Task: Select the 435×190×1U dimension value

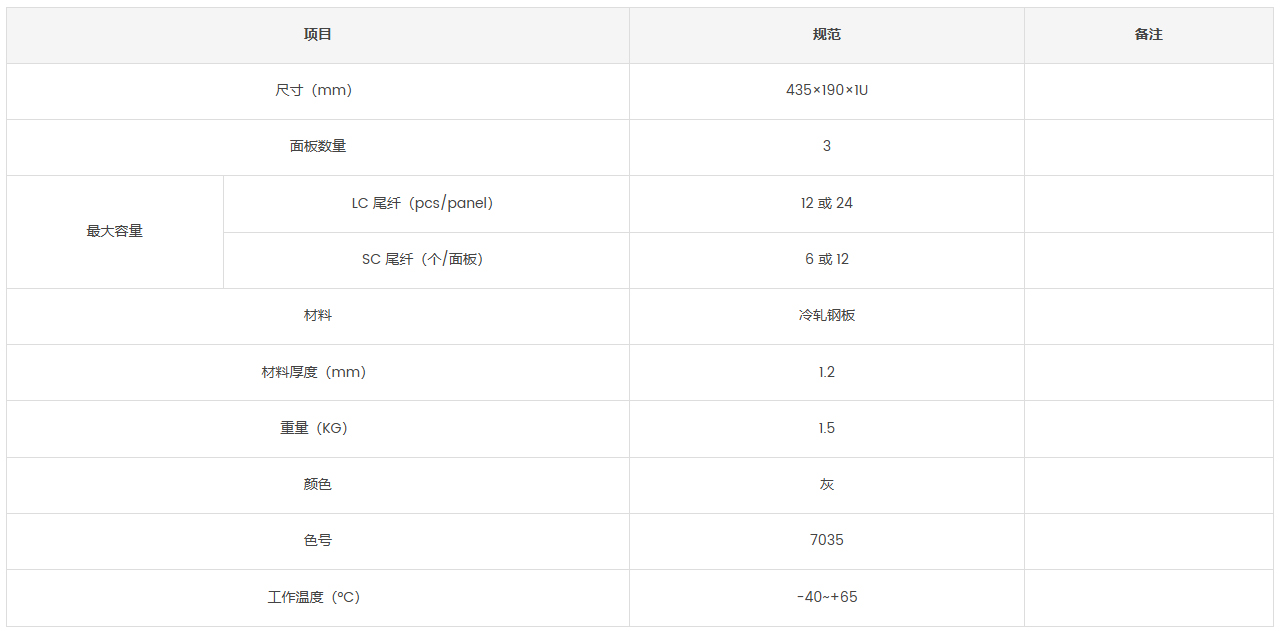Action: tap(827, 91)
